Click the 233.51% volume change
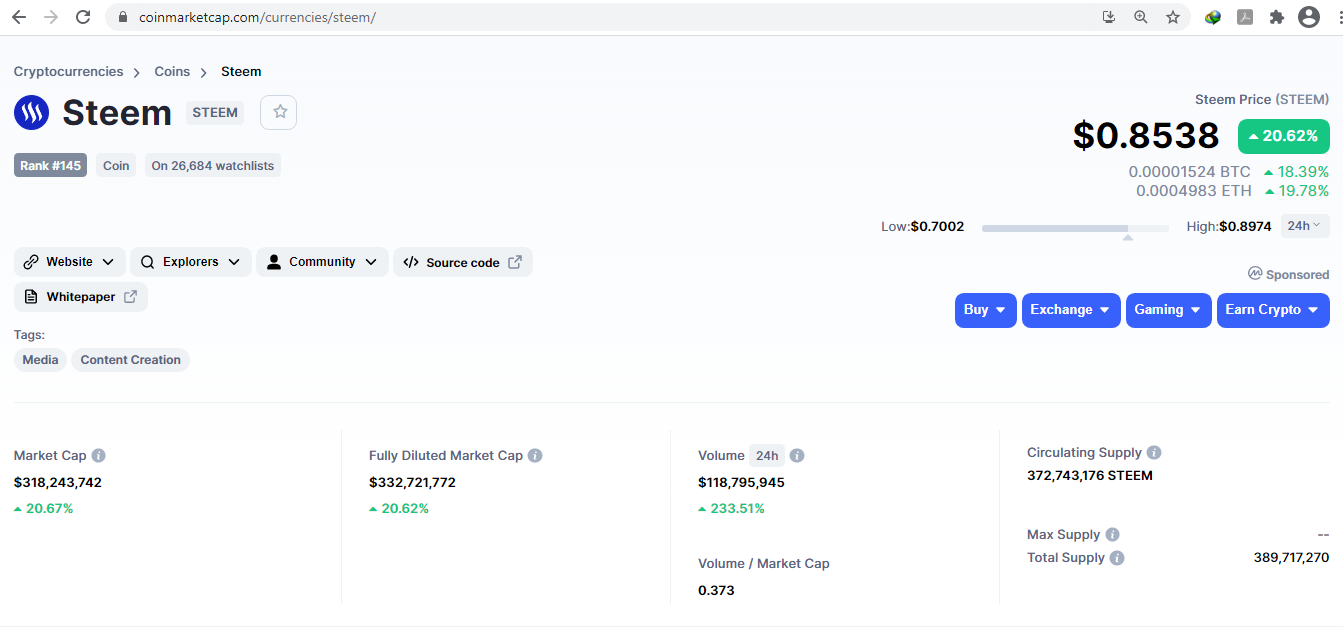1343x635 pixels. tap(731, 508)
